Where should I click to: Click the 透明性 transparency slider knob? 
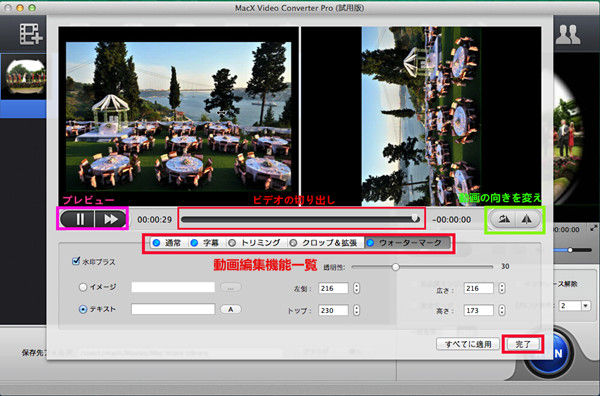(395, 267)
